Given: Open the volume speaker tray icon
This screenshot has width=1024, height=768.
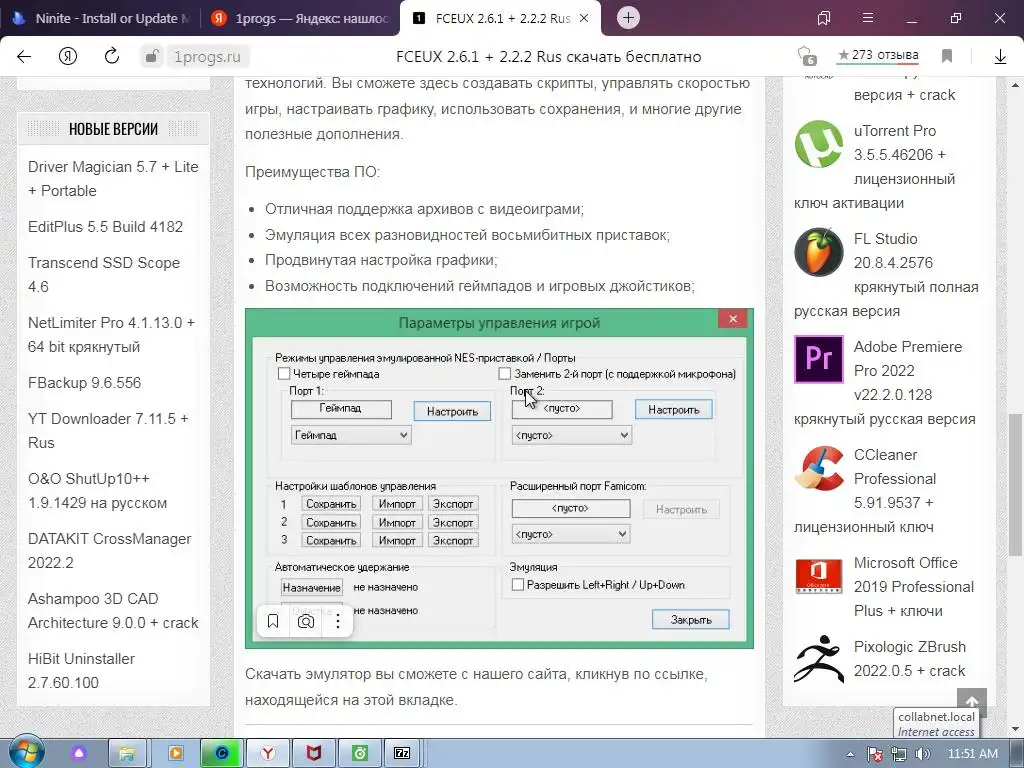Looking at the screenshot, I should click(922, 754).
